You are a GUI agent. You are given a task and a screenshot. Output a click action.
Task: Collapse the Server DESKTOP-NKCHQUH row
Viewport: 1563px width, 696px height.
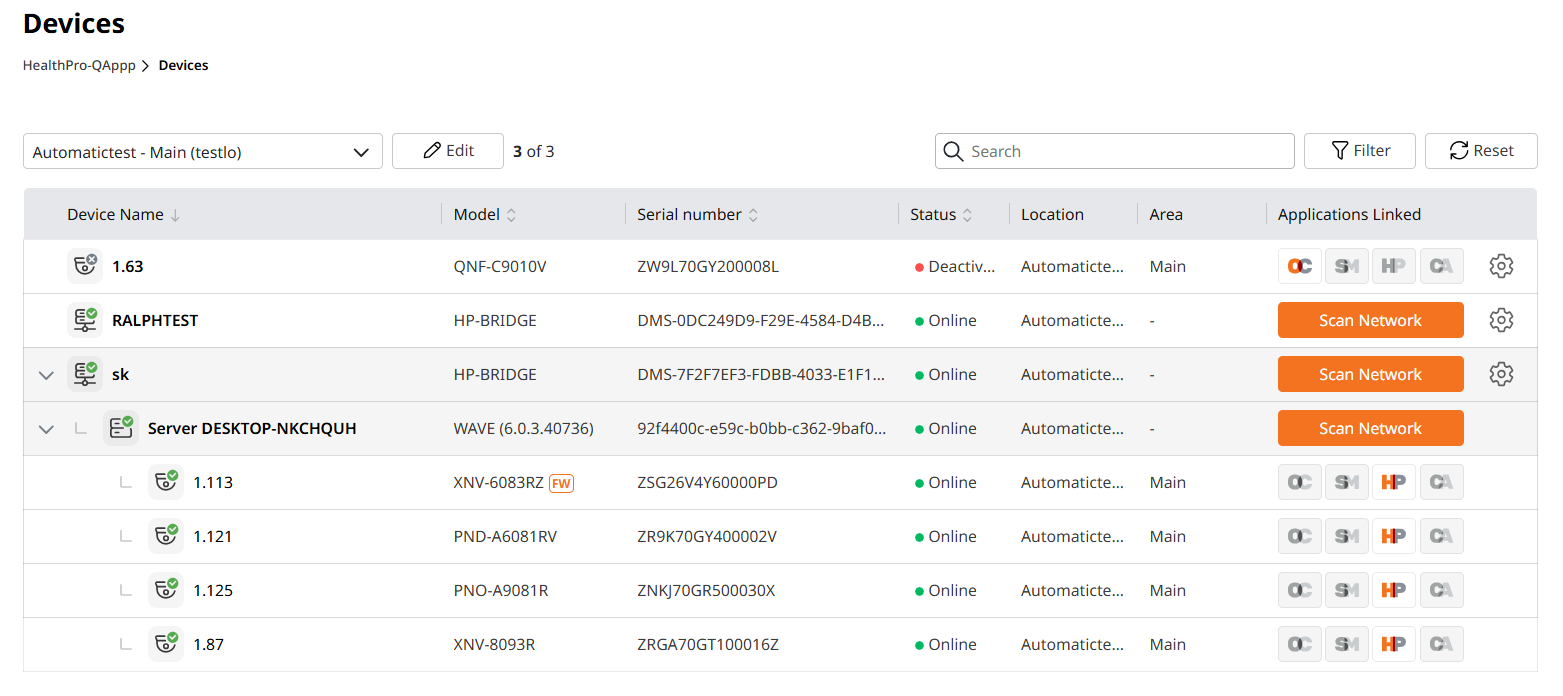[46, 429]
